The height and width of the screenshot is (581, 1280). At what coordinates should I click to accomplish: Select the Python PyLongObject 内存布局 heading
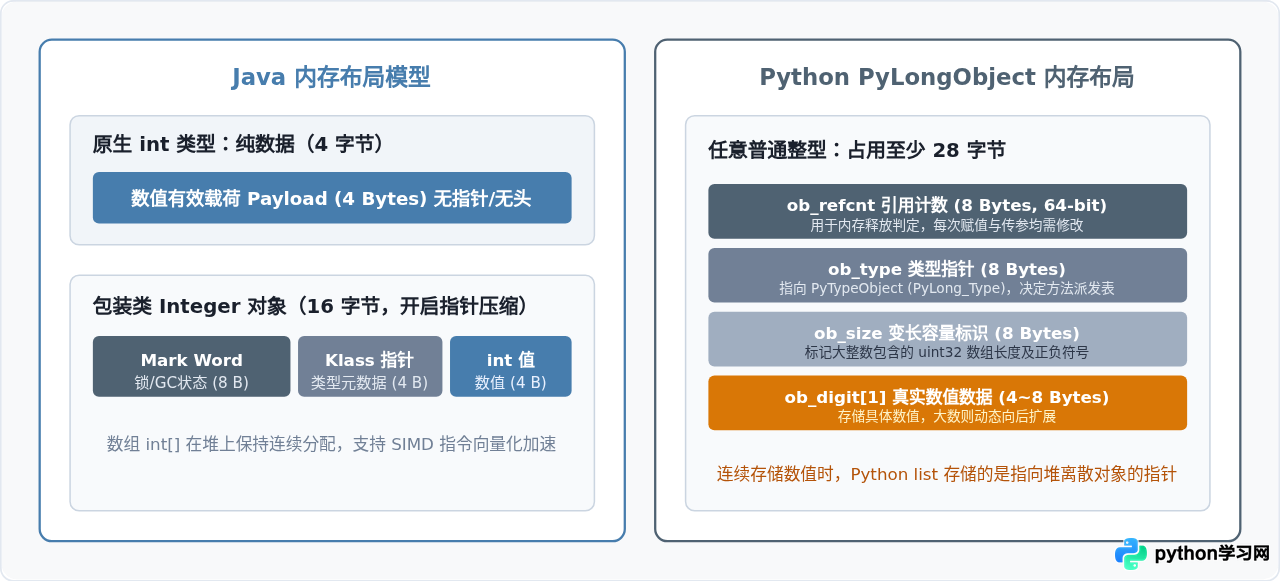(x=947, y=77)
